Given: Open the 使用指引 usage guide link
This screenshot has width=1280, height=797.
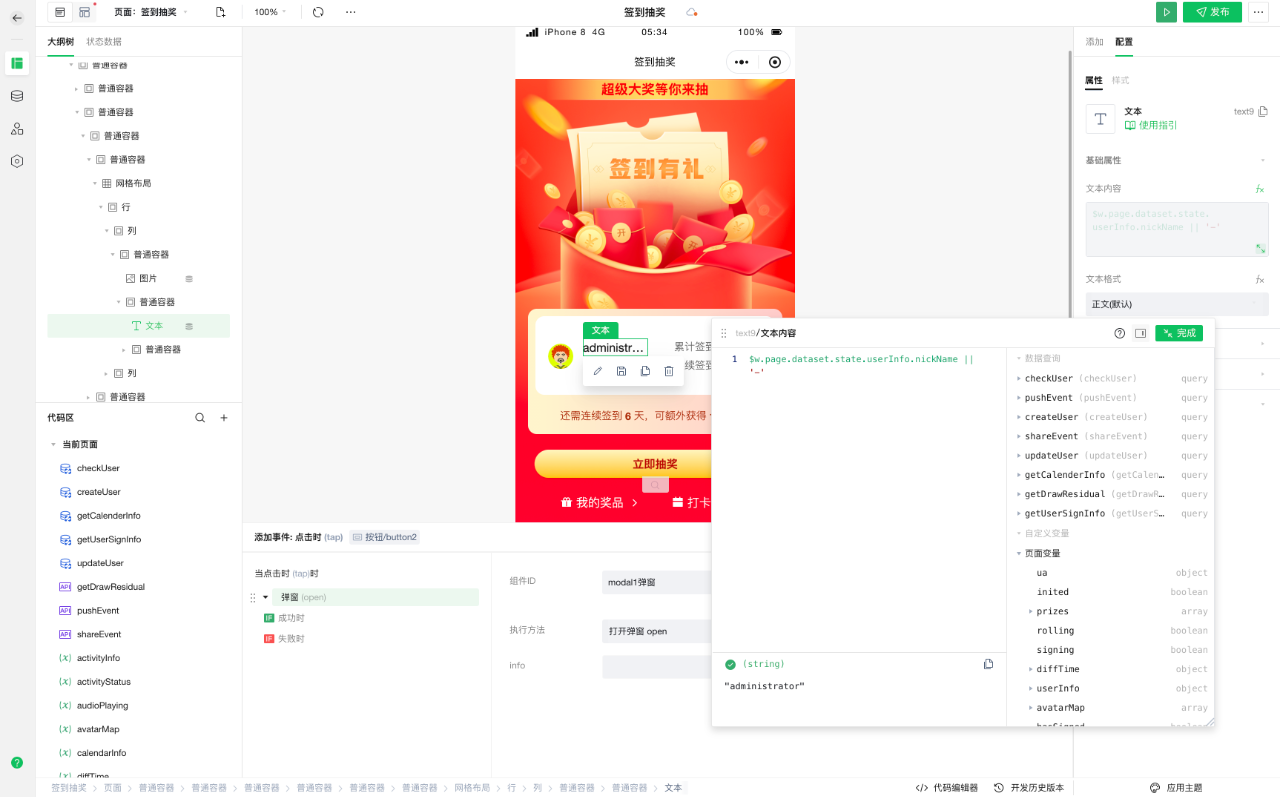Looking at the screenshot, I should pyautogui.click(x=1151, y=125).
